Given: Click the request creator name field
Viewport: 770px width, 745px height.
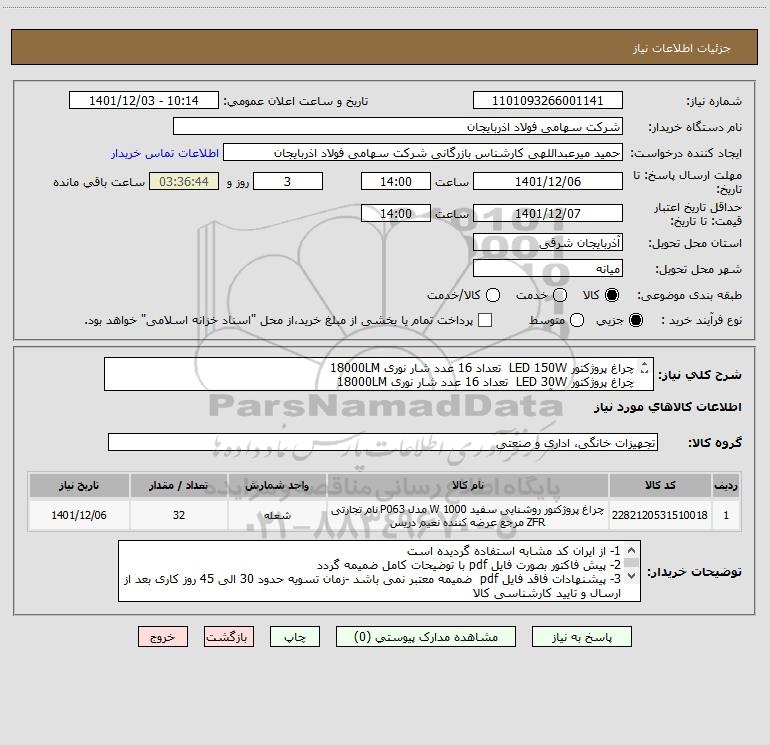Looking at the screenshot, I should pyautogui.click(x=423, y=152).
